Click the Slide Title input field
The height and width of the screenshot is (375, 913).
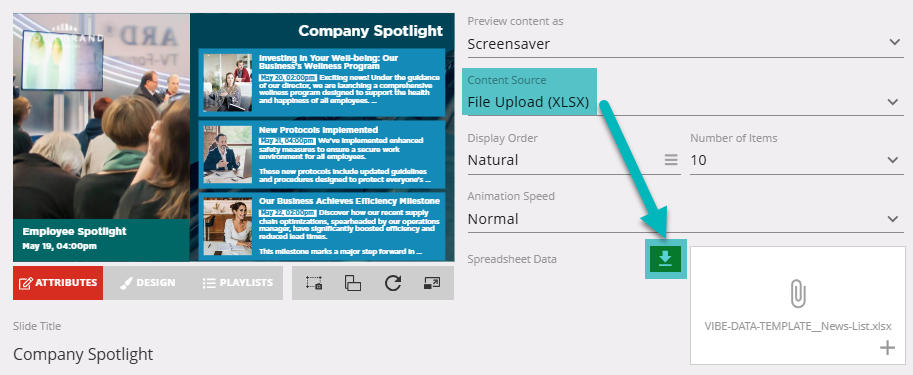[x=233, y=354]
